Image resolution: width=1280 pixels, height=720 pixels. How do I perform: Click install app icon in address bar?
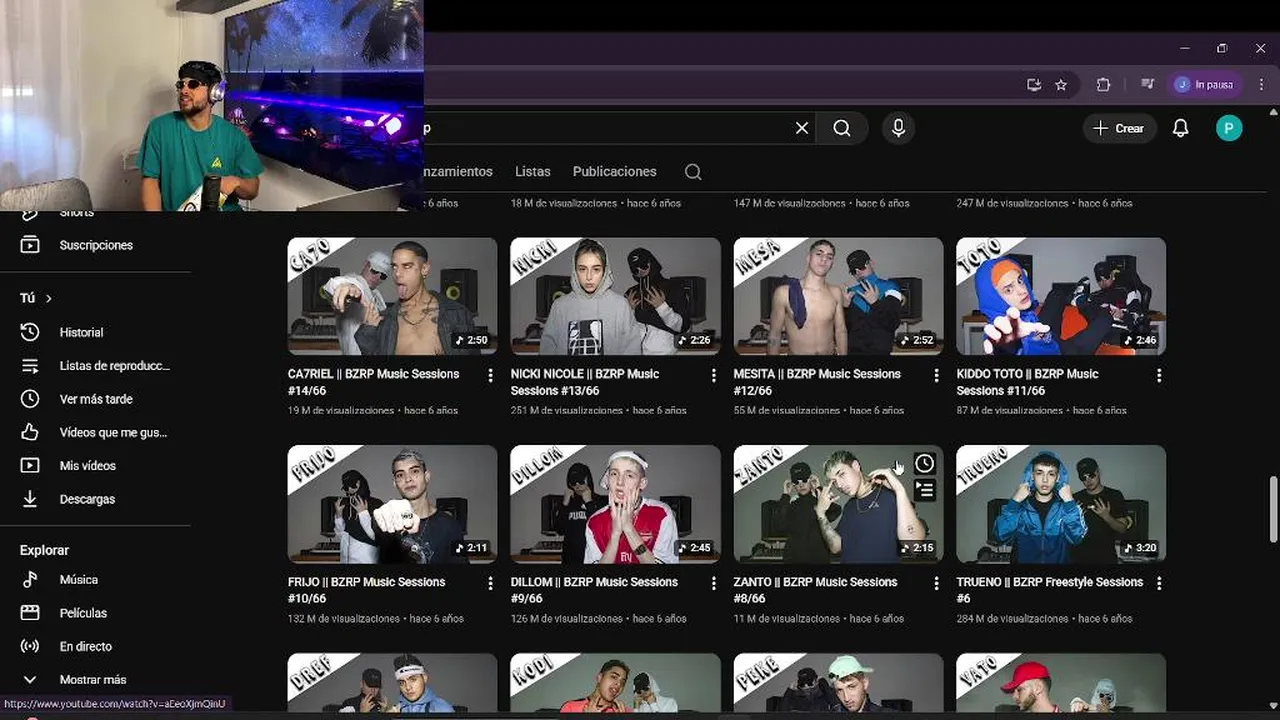[1034, 85]
